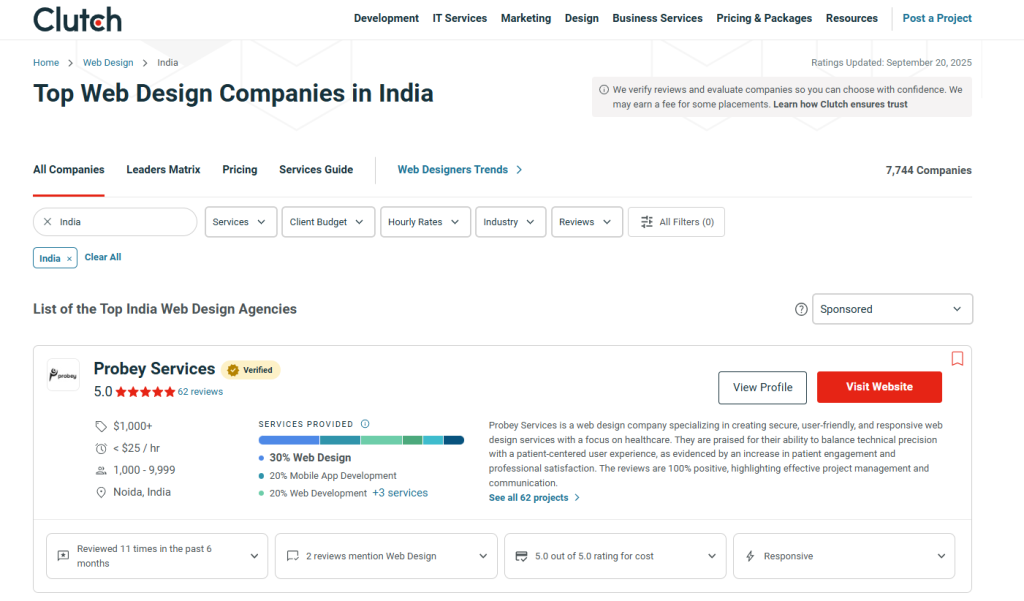Open the Sponsored sort dropdown
1024x601 pixels.
tap(892, 310)
